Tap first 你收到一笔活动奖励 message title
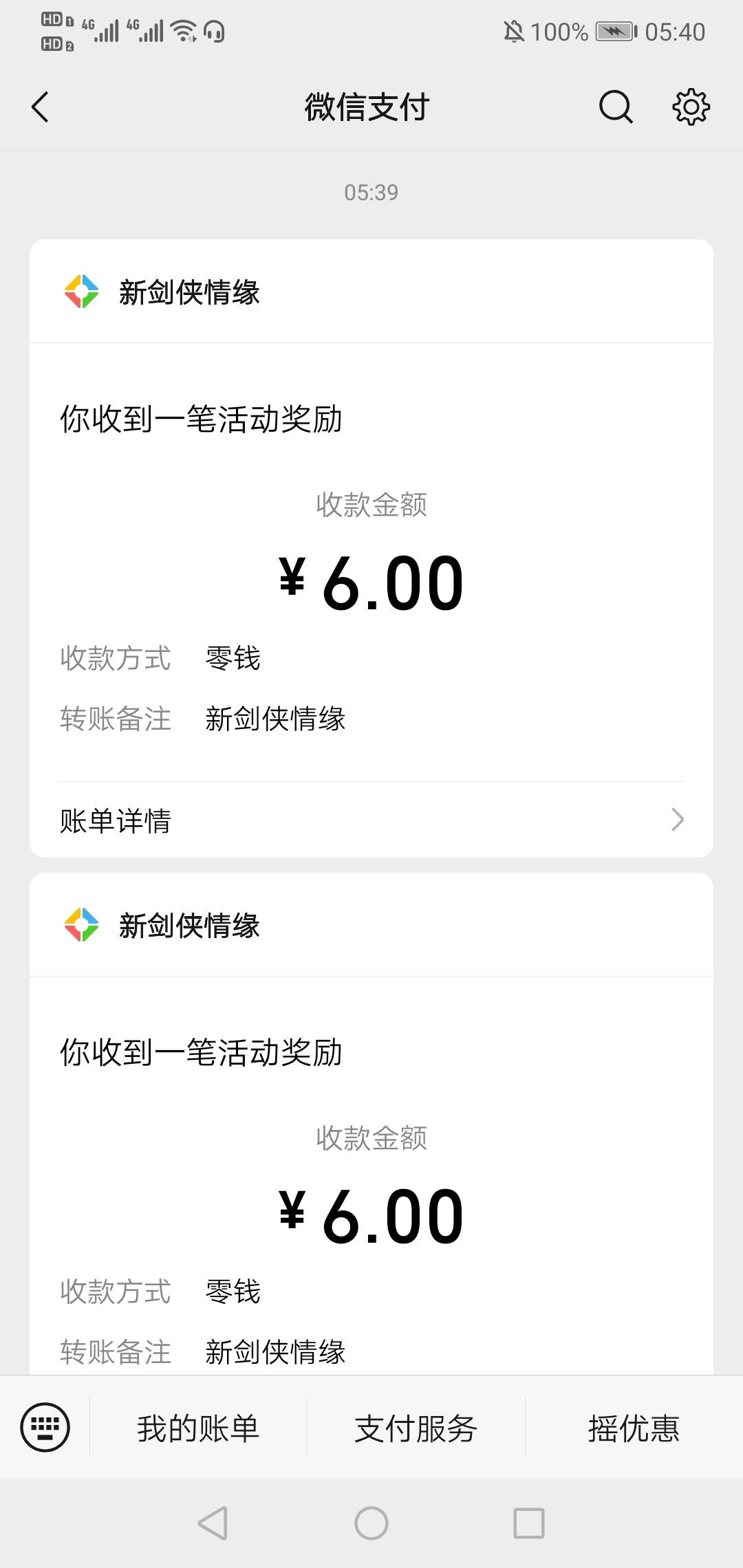Screen dimensions: 743x1568 (x=201, y=419)
